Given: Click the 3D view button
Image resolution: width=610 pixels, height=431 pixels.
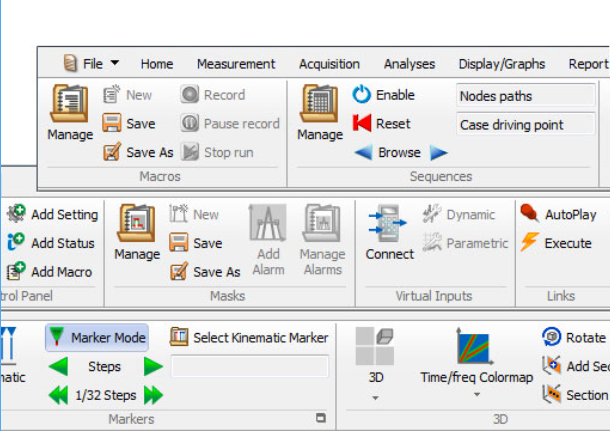Looking at the screenshot, I should (375, 355).
